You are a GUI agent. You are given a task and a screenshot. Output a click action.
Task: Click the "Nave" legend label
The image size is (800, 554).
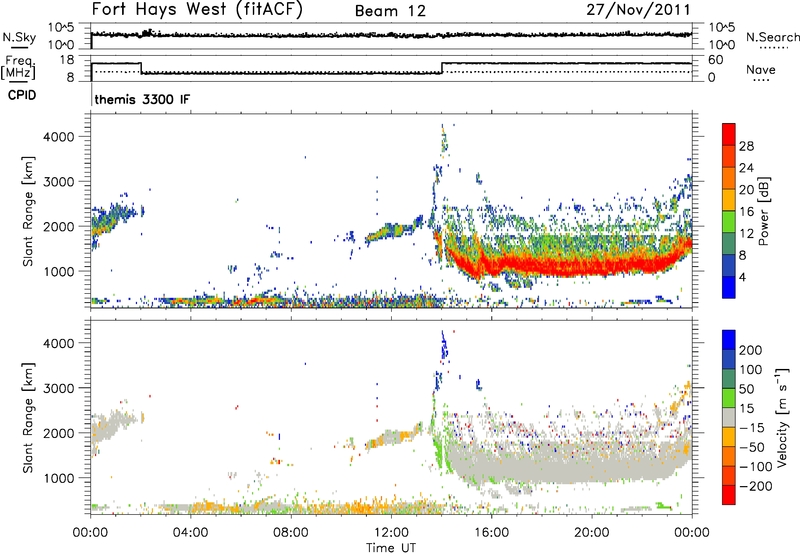click(761, 69)
